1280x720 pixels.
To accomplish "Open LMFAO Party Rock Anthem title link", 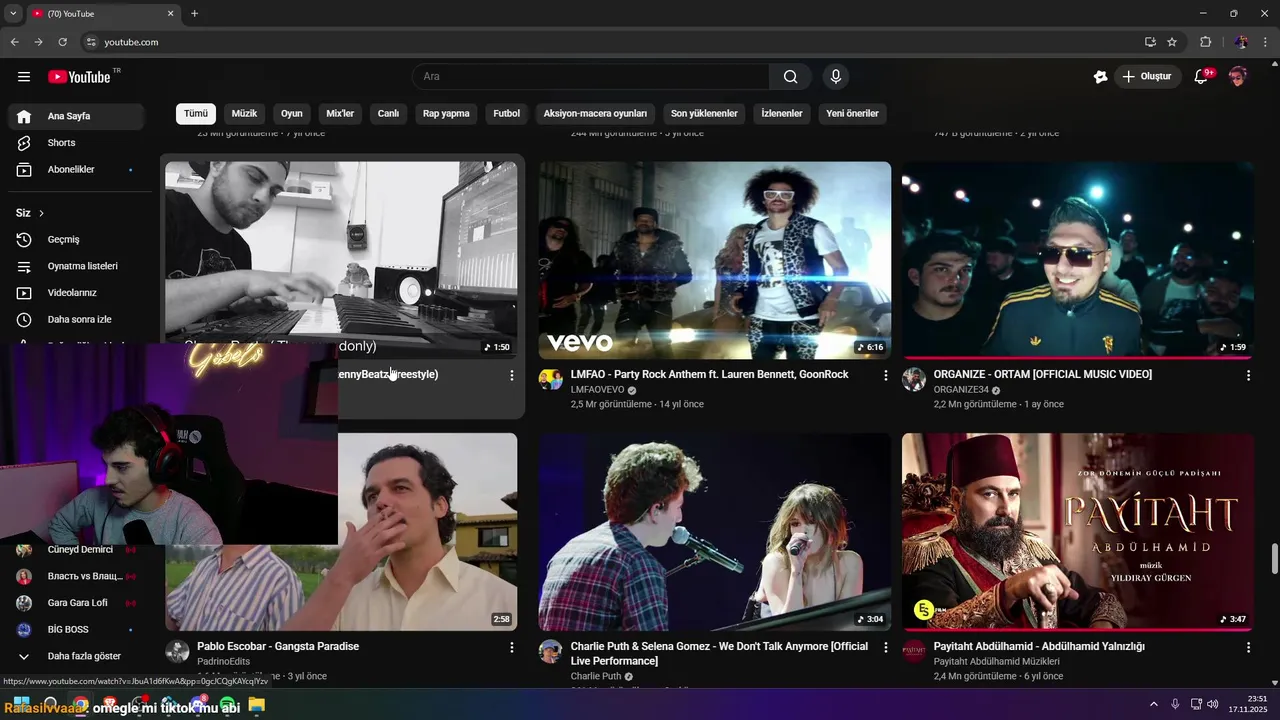I will coord(709,374).
